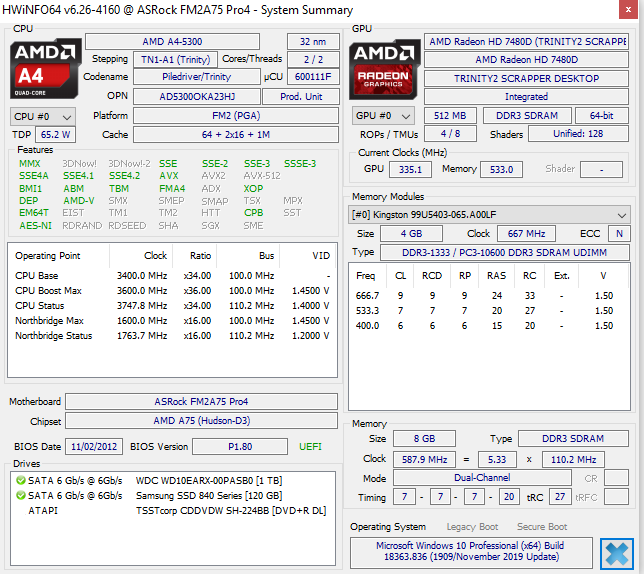The image size is (644, 574).
Task: Select the 400.0 memory timing row
Action: pos(489,326)
